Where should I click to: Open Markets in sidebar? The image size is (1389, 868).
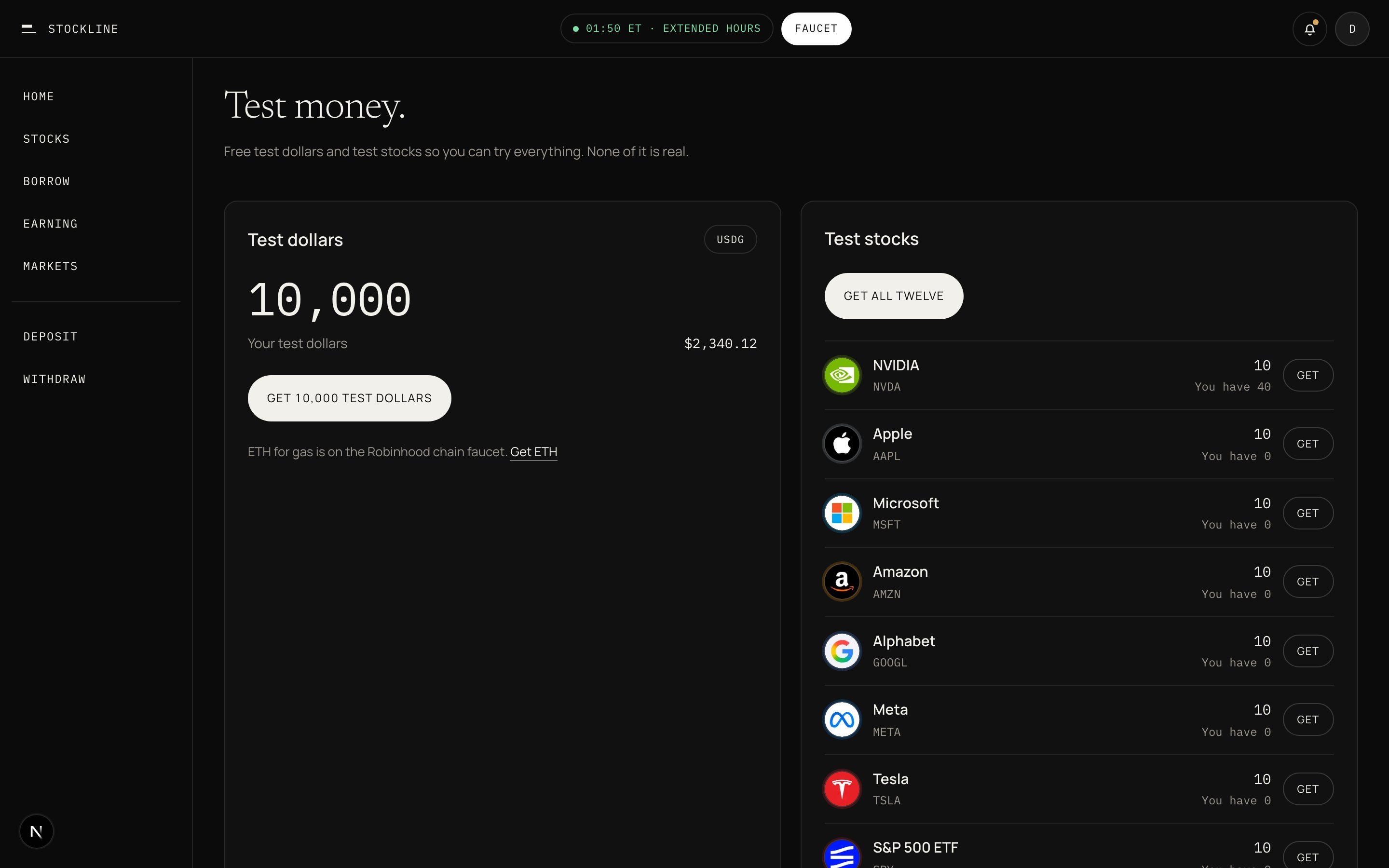coord(51,266)
